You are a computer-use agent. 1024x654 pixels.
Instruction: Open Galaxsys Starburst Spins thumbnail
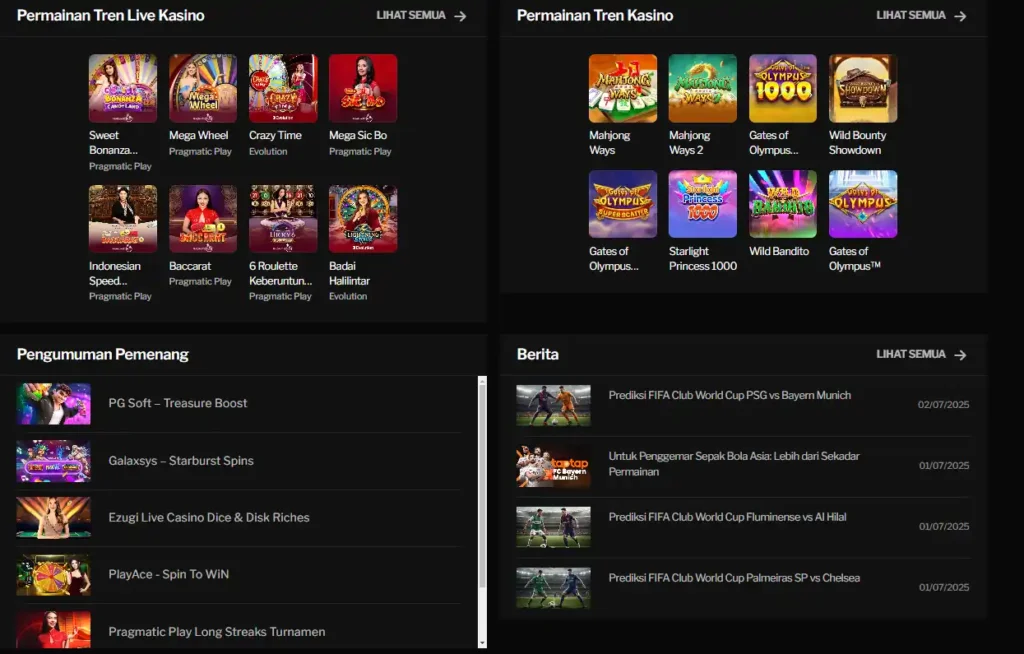(54, 461)
